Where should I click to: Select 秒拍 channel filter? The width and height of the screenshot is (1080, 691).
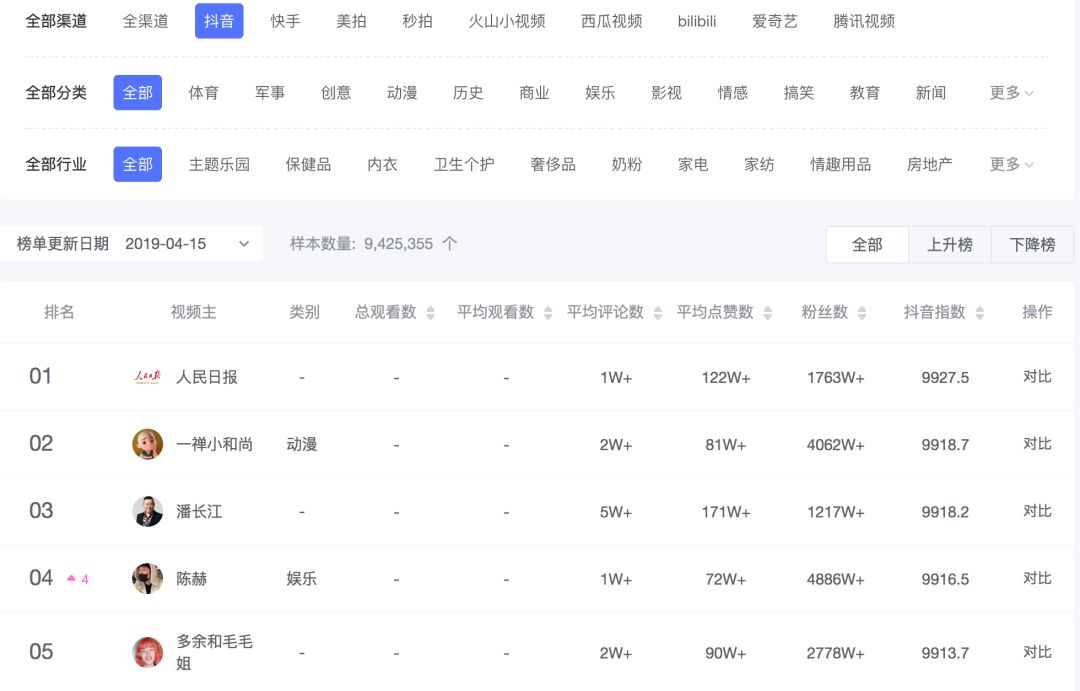pos(417,21)
